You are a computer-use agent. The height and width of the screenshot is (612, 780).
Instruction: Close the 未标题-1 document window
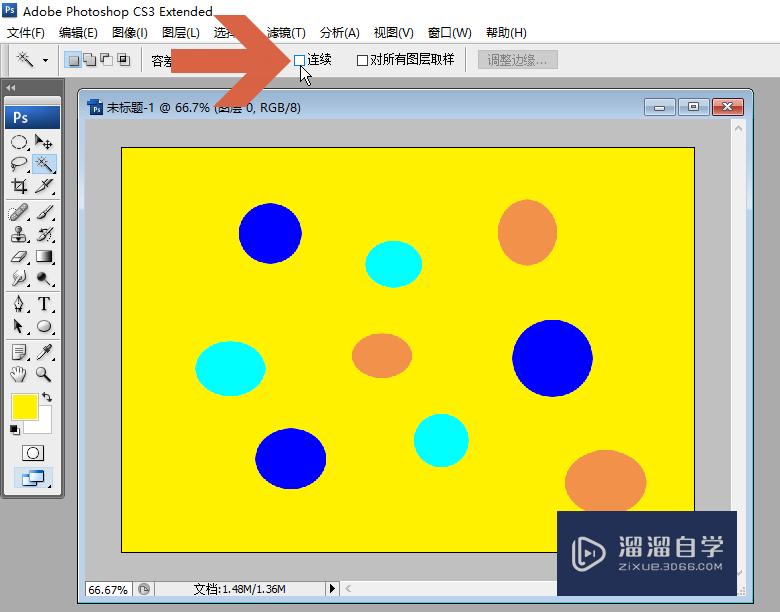[728, 107]
